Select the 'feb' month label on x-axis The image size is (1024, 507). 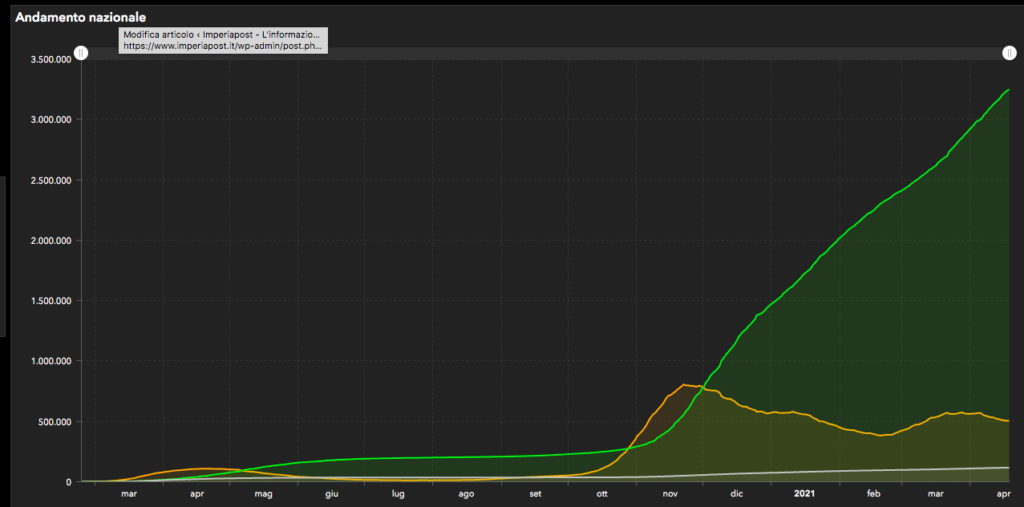pos(873,493)
